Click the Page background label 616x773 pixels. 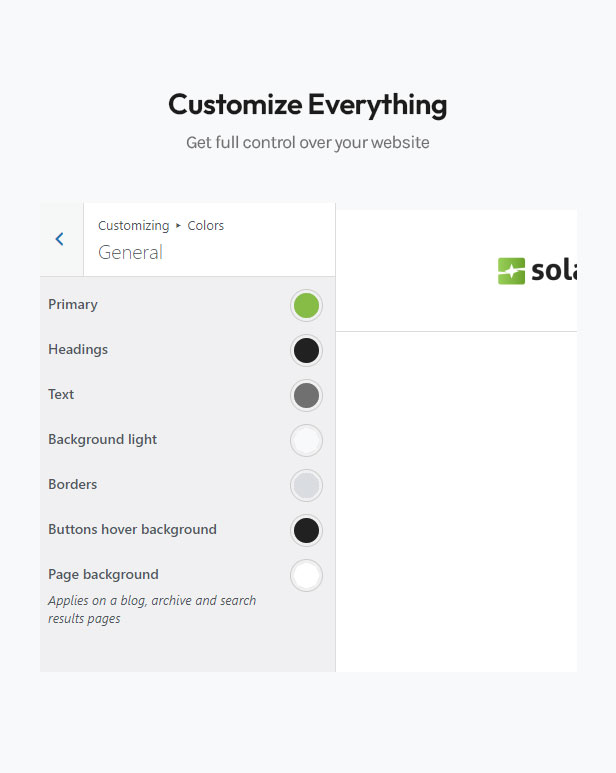coord(103,575)
